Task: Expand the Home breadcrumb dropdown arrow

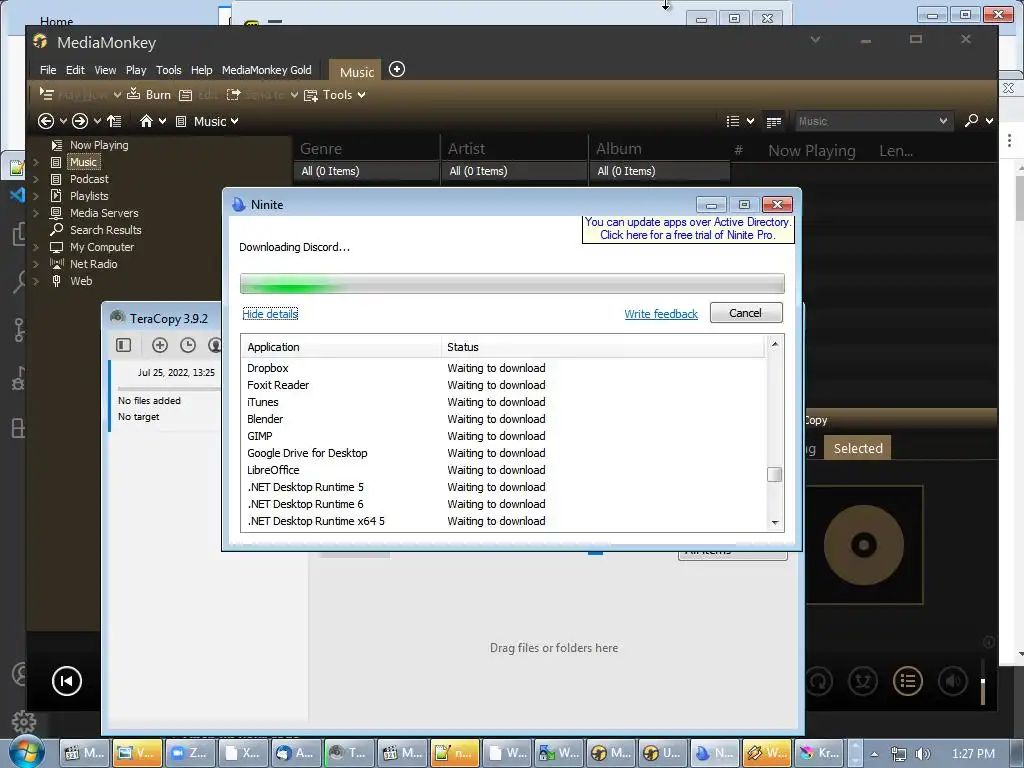Action: (163, 121)
